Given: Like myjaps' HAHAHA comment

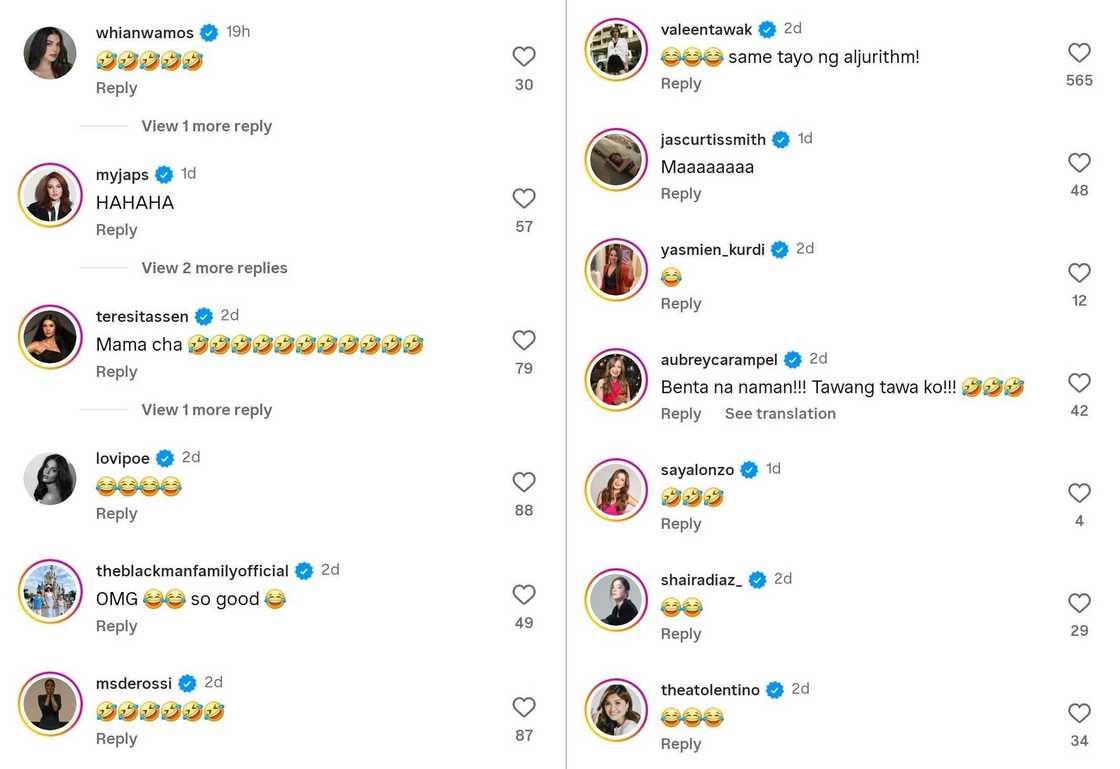Looking at the screenshot, I should point(524,199).
